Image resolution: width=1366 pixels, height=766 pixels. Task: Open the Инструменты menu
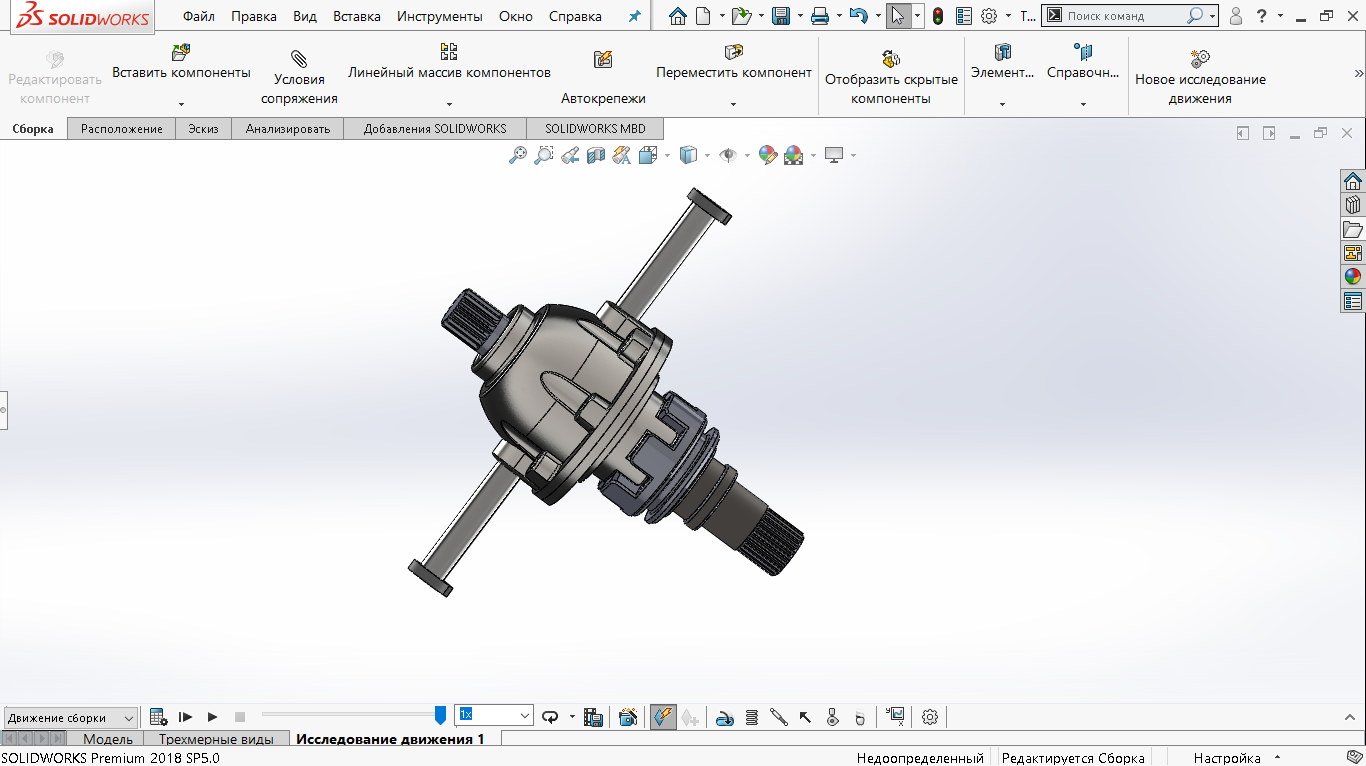point(440,16)
